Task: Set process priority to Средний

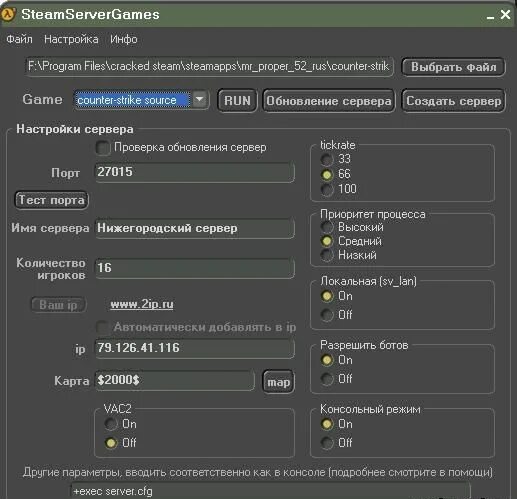Action: (327, 241)
